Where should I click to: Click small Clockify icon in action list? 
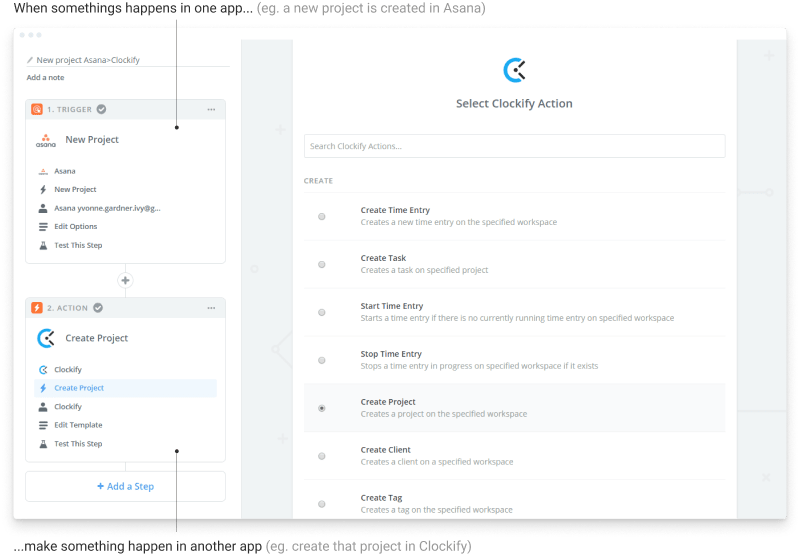[x=43, y=370]
